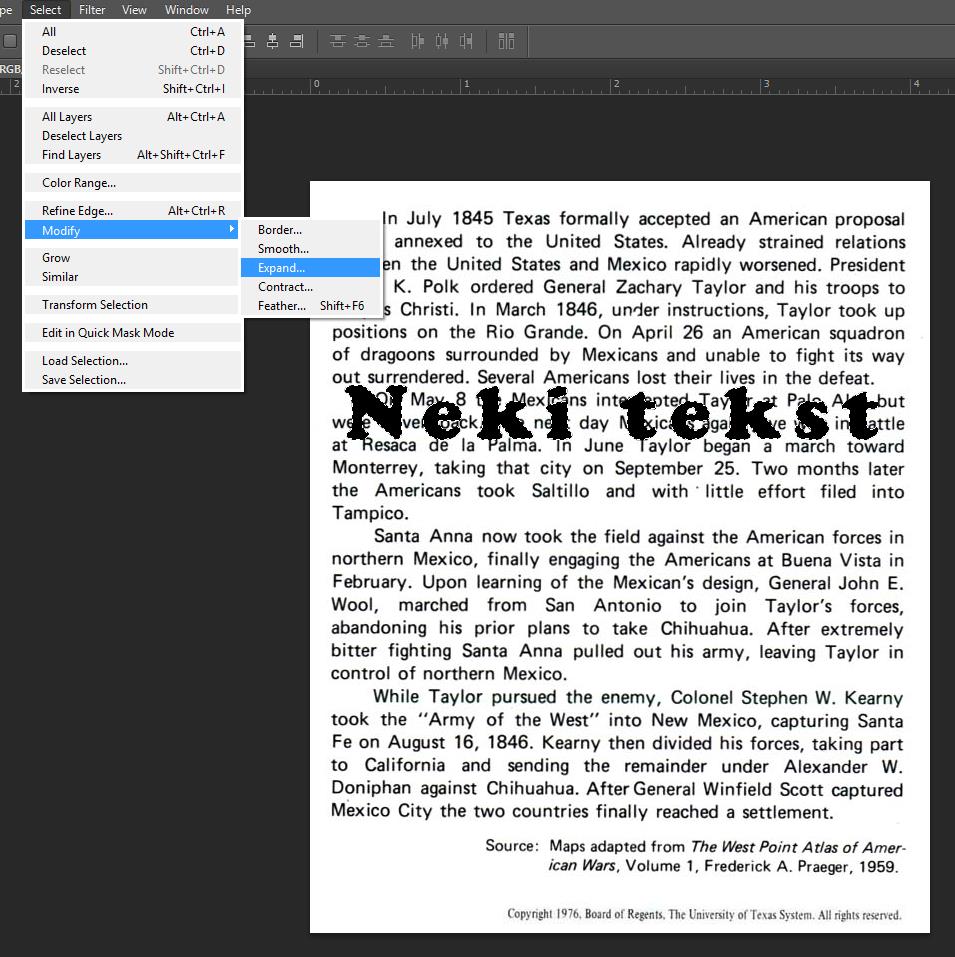955x957 pixels.
Task: Open Color Range dialog from menu
Action: tap(133, 182)
